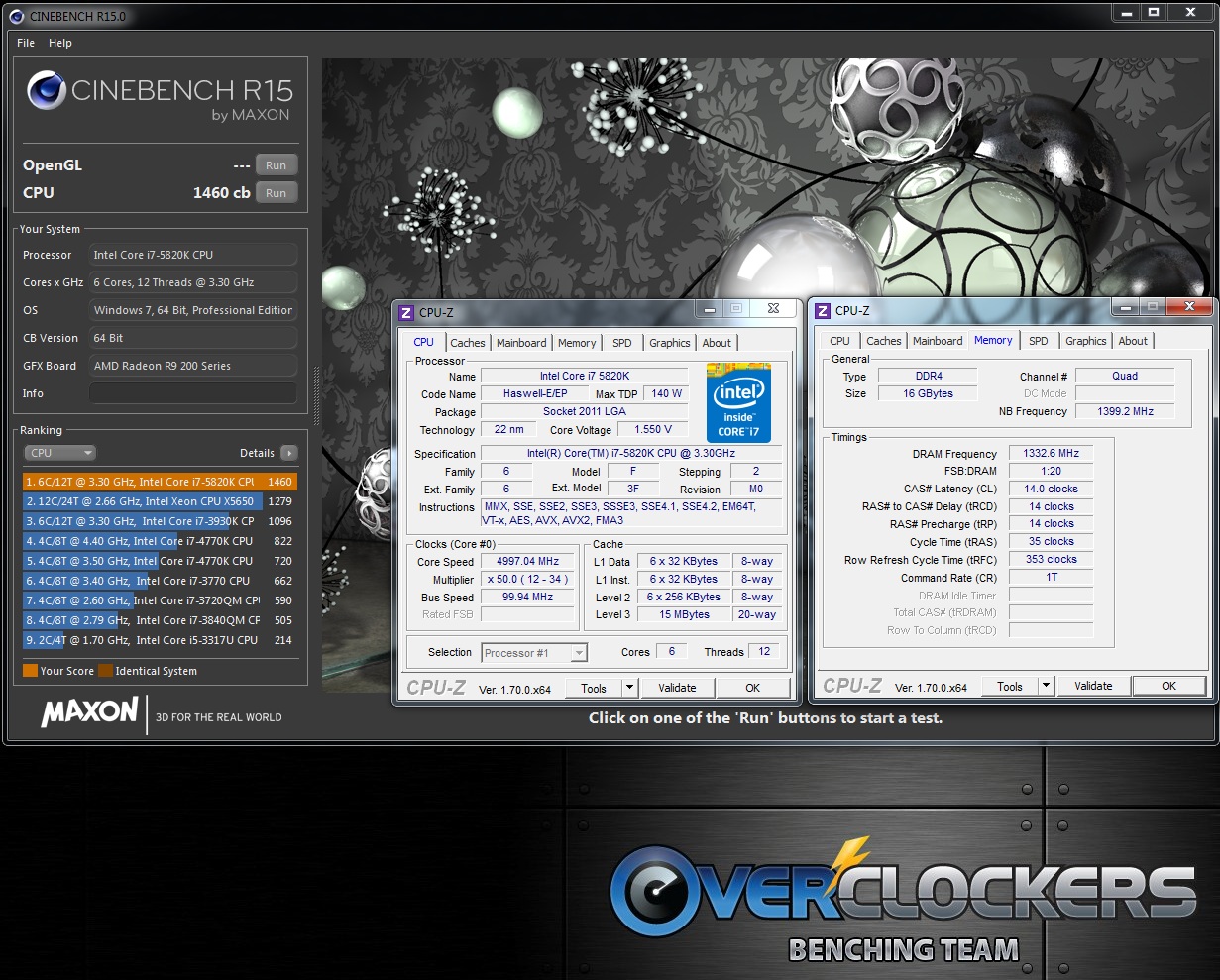Open the File menu in Cinebench
1220x980 pixels.
click(26, 43)
